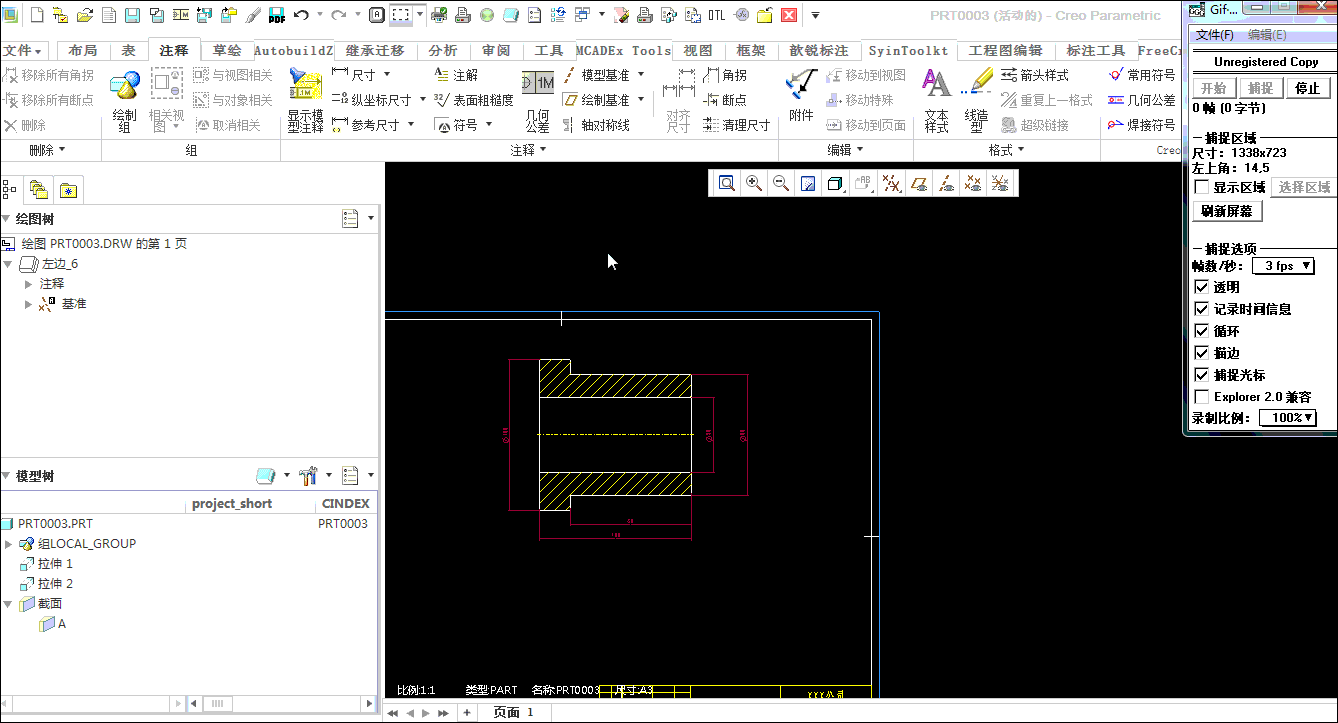Disable the 循环 loop checkbox
This screenshot has width=1338, height=723.
point(1202,331)
